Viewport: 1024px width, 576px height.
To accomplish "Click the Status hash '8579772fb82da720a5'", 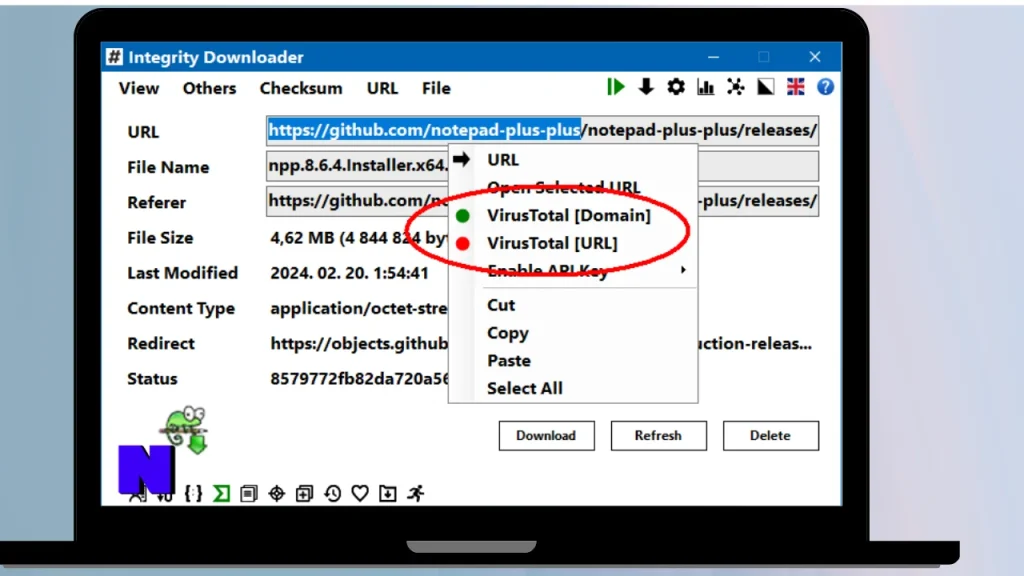I will tap(359, 379).
